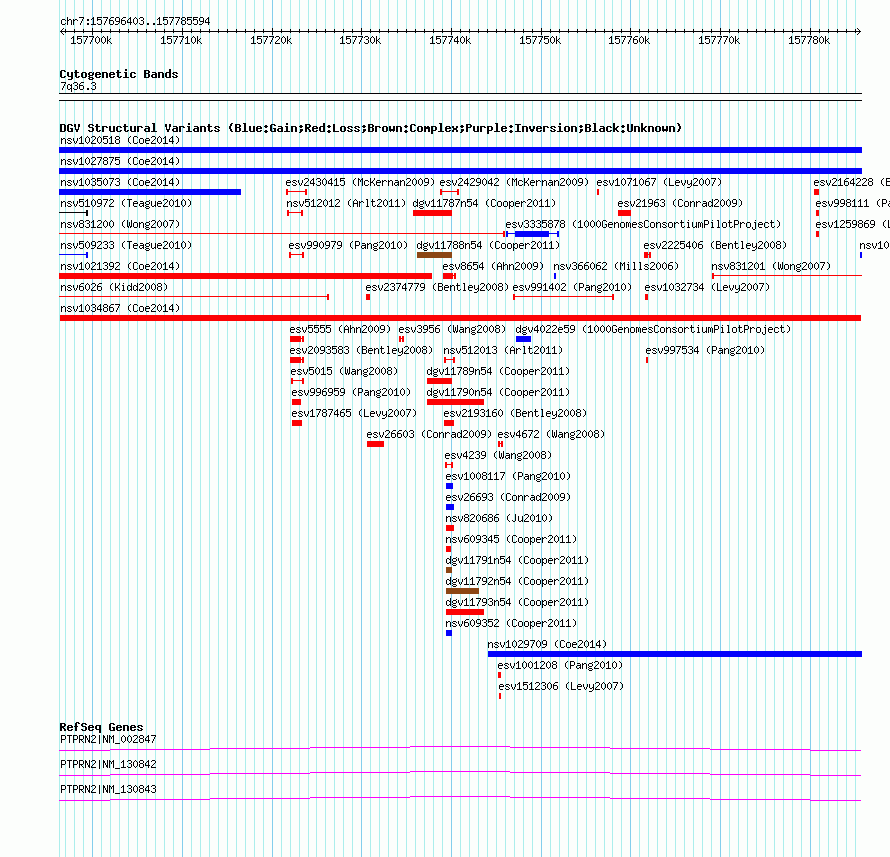Screen dimensions: 890x857
Task: Click the brown dgv11788n54 complex variant bar
Action: click(x=434, y=255)
